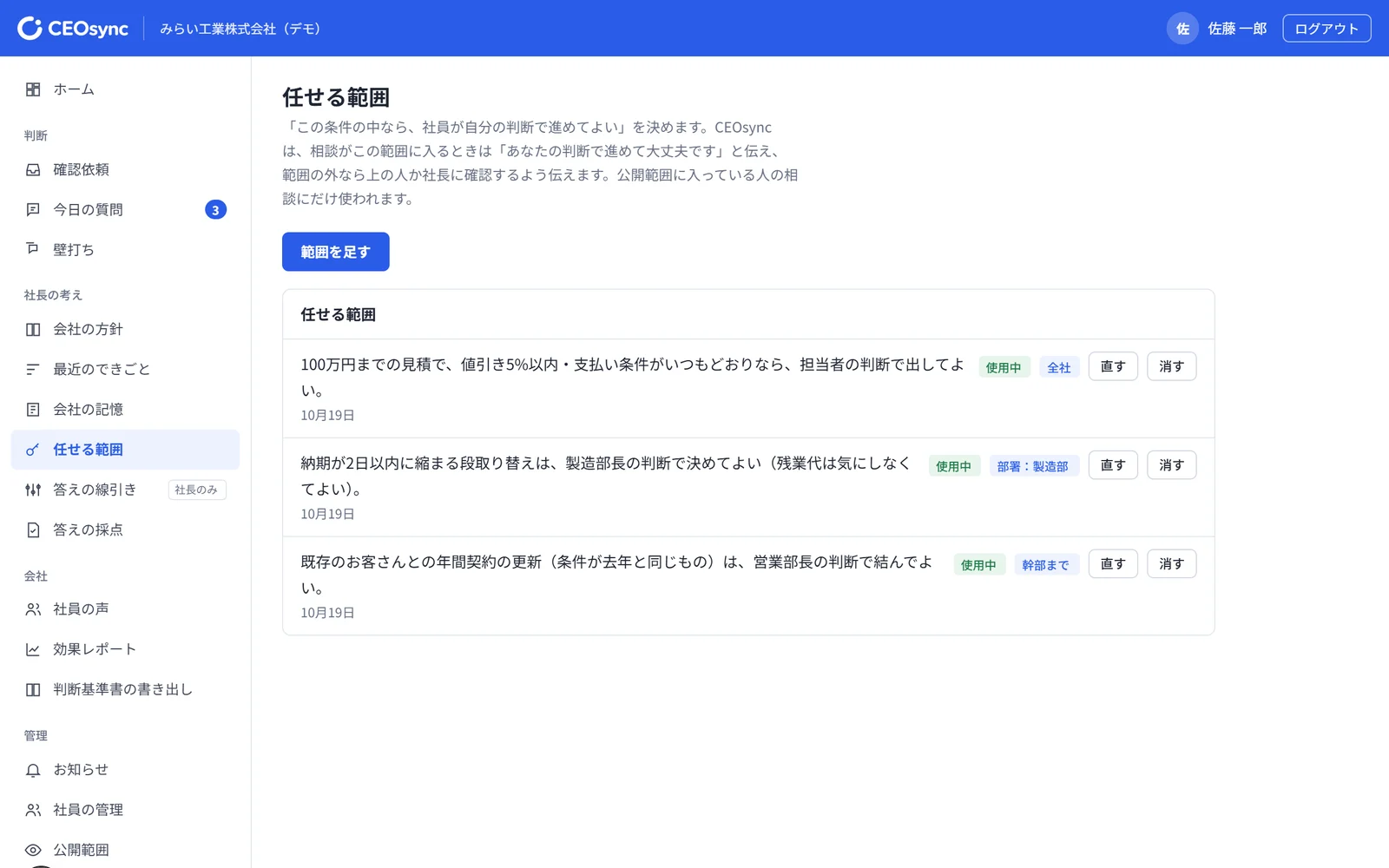Click the bell icon beside お知らせ
This screenshot has width=1389, height=868.
33,770
